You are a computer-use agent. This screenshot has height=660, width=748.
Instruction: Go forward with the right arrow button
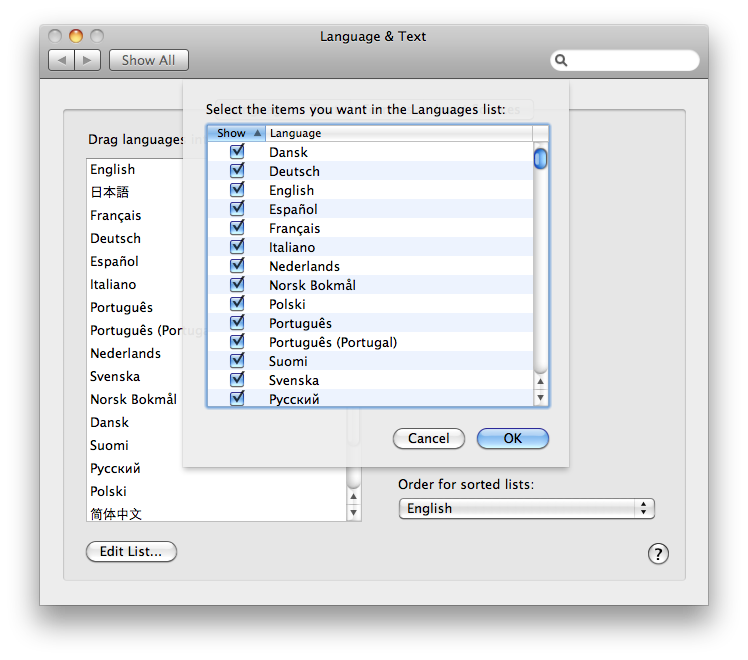[87, 60]
